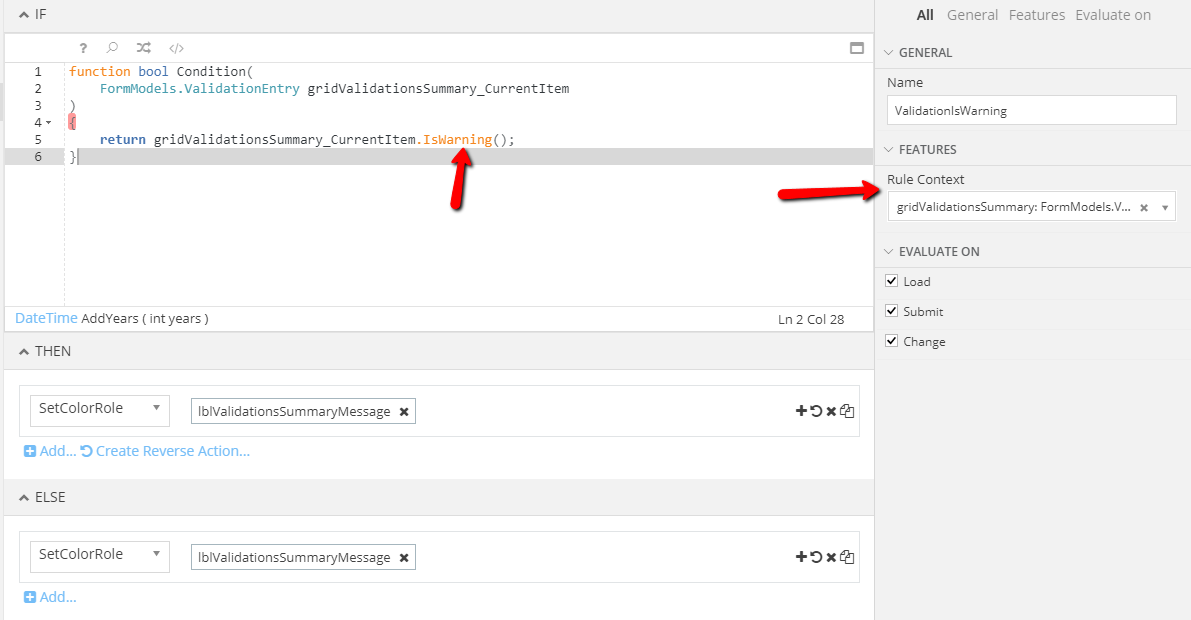Click the help question mark icon in editor toolbar
The height and width of the screenshot is (620, 1191).
coord(83,48)
